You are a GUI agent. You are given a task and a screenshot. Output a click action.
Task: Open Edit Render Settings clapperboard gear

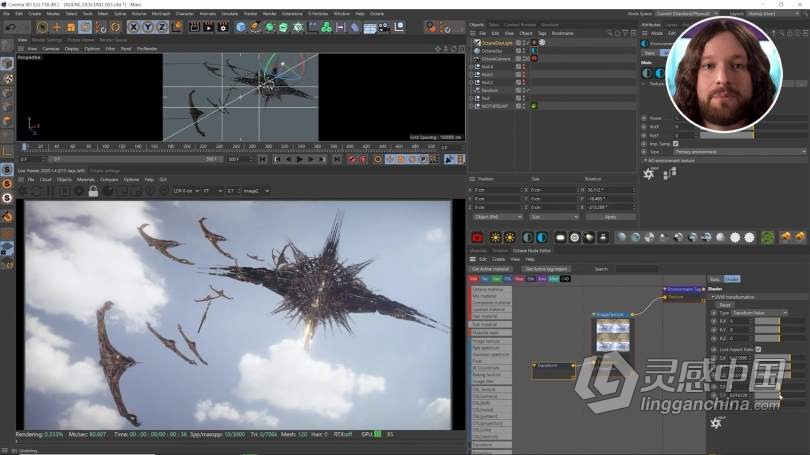click(x=223, y=27)
